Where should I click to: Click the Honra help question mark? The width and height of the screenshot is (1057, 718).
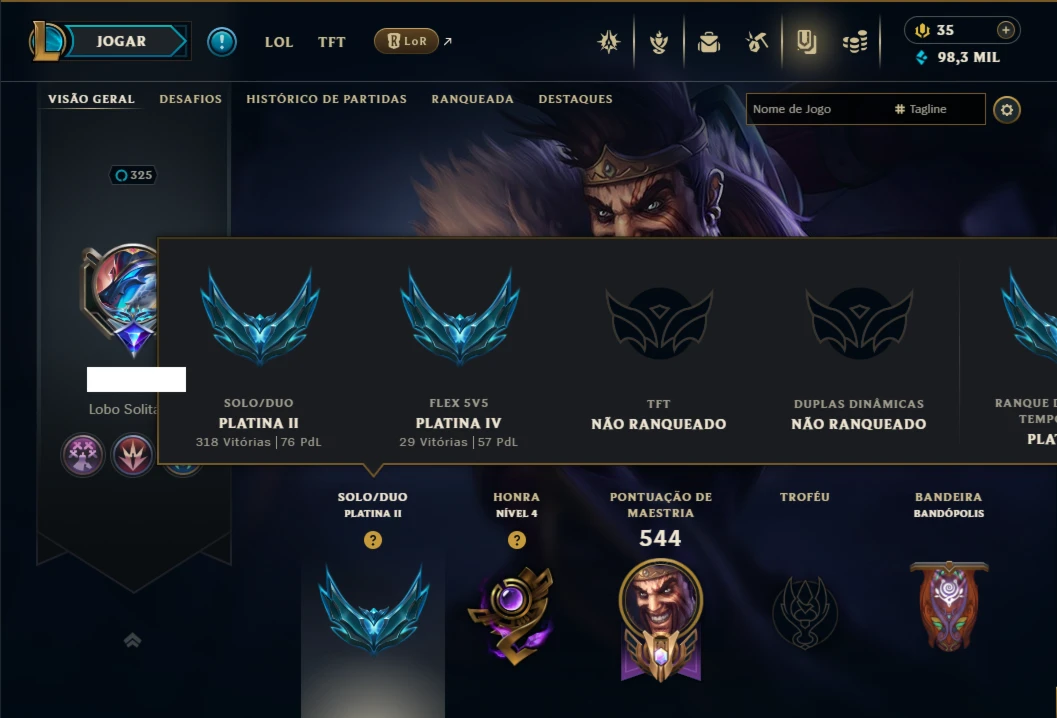pyautogui.click(x=516, y=540)
